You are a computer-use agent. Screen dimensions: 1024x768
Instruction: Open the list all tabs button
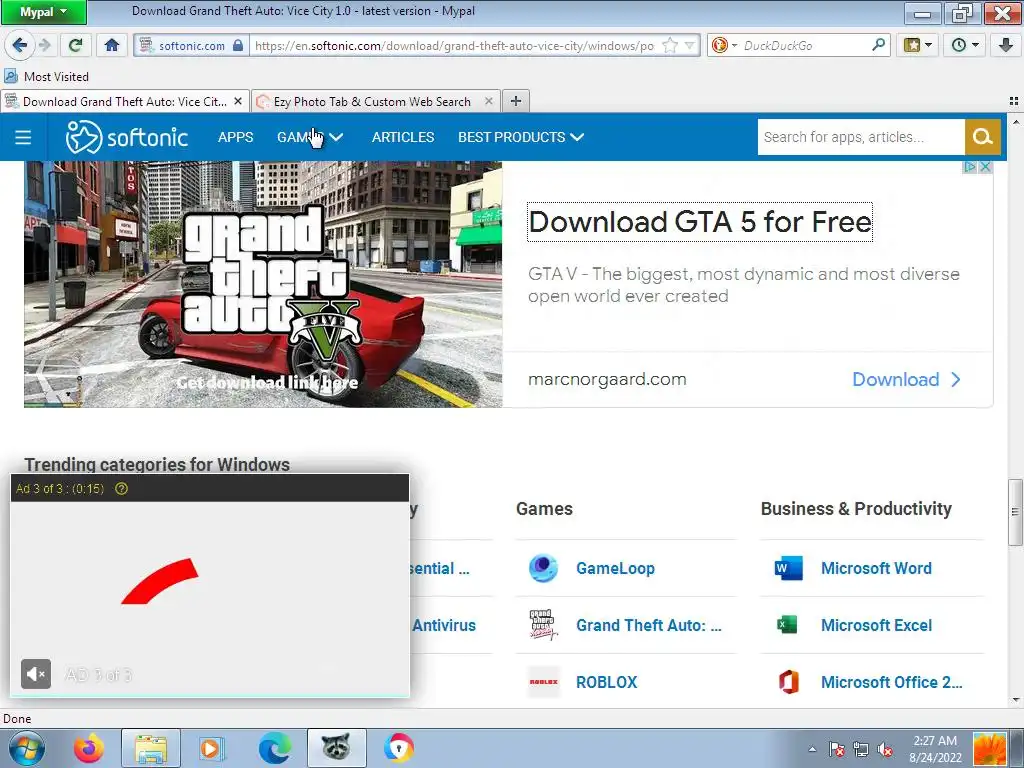pos(1014,101)
